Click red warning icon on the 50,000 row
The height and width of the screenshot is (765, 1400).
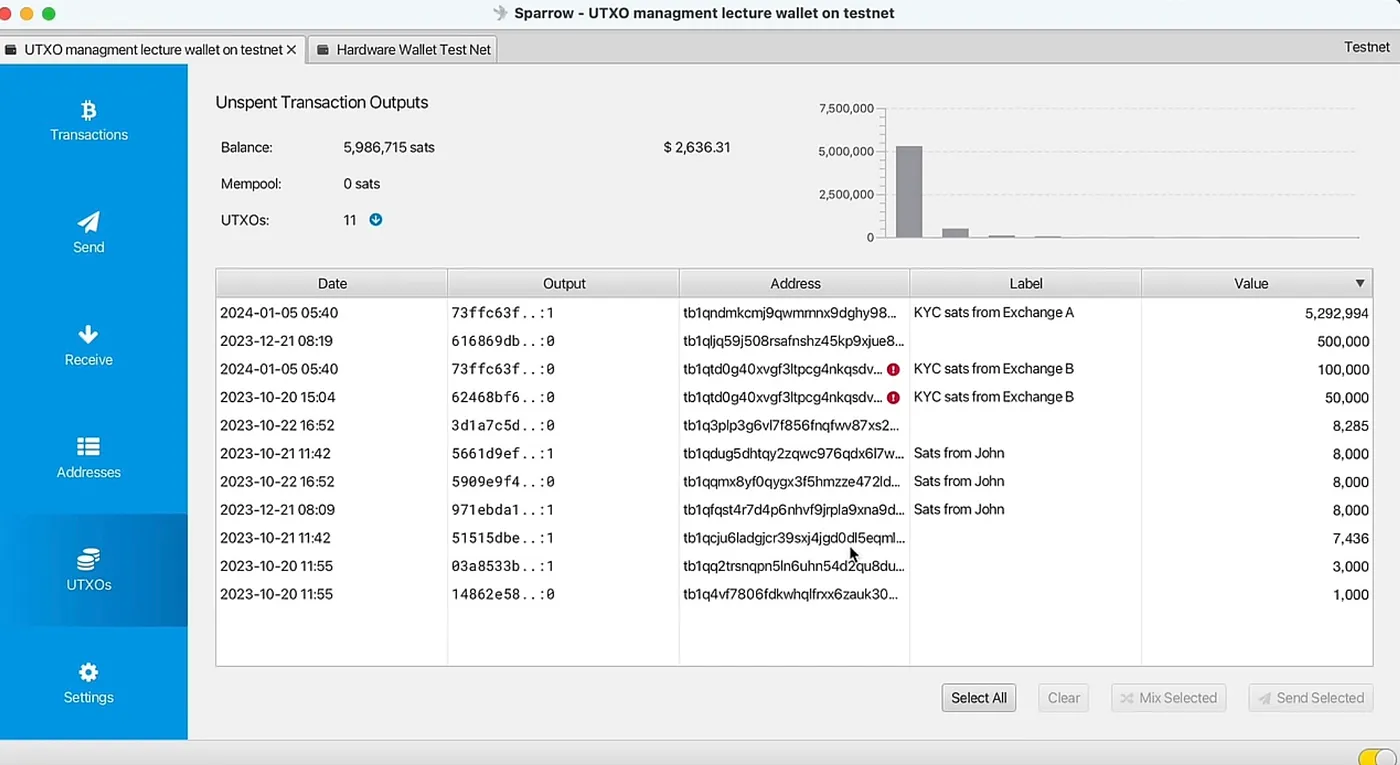(x=893, y=397)
